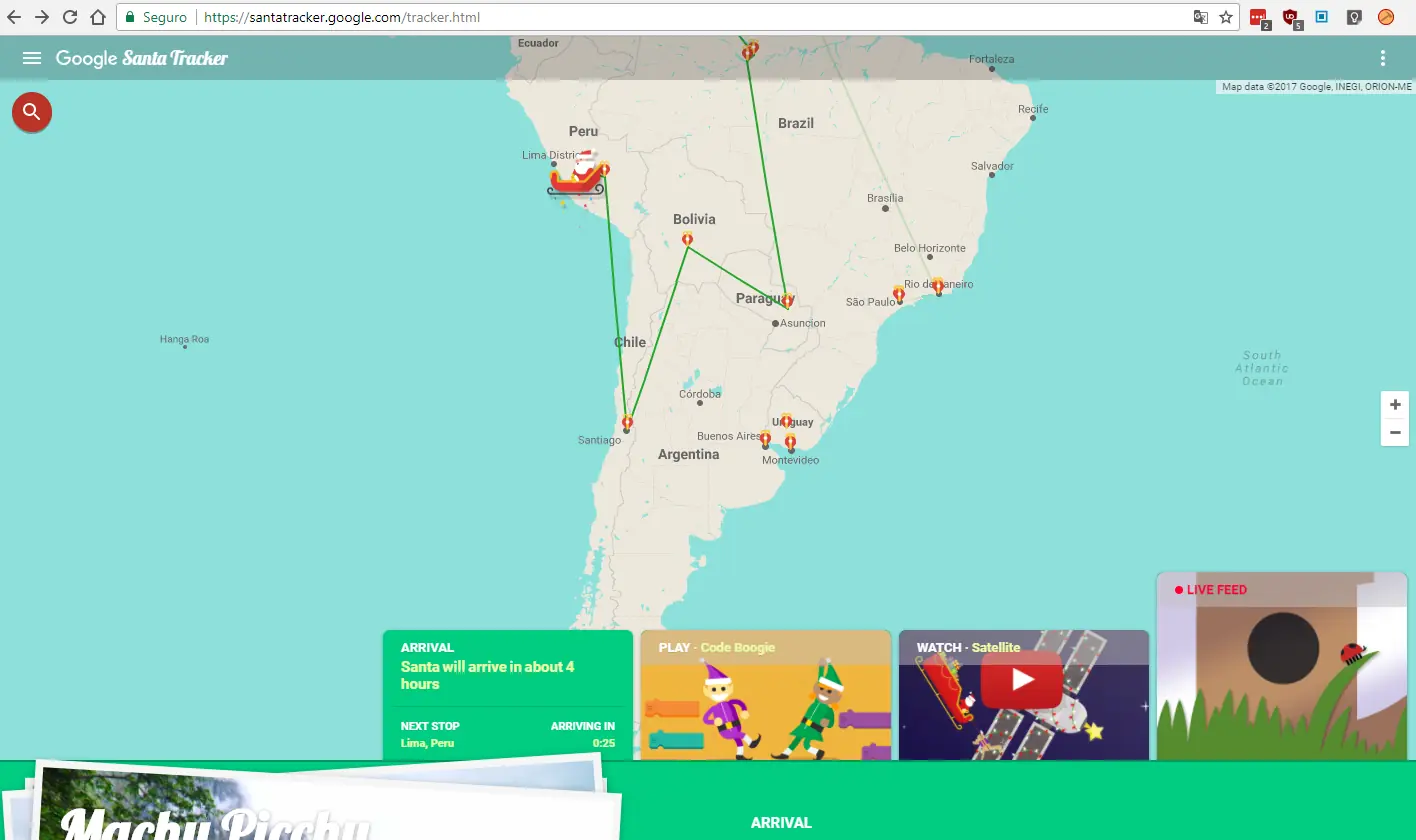The height and width of the screenshot is (840, 1416).
Task: Click inside the browser address bar
Action: 600,17
